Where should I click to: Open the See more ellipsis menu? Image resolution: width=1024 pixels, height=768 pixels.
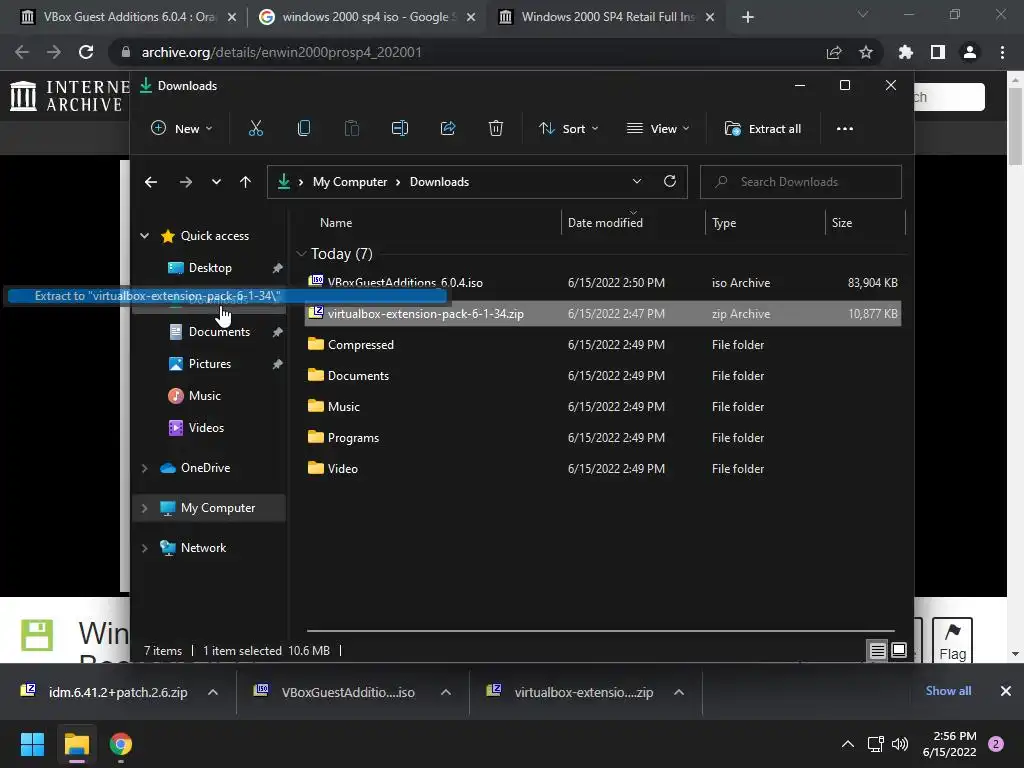click(x=844, y=129)
